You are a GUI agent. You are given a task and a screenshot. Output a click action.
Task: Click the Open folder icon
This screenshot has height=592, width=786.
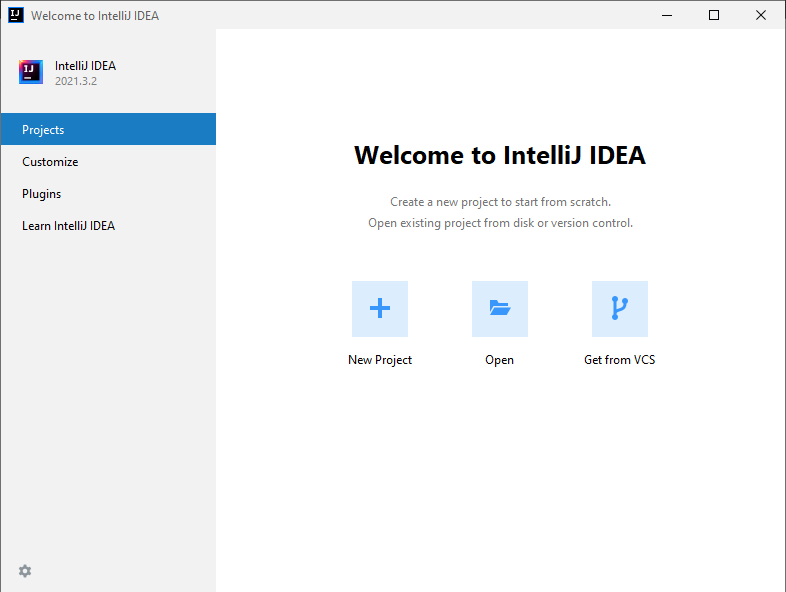pos(500,309)
